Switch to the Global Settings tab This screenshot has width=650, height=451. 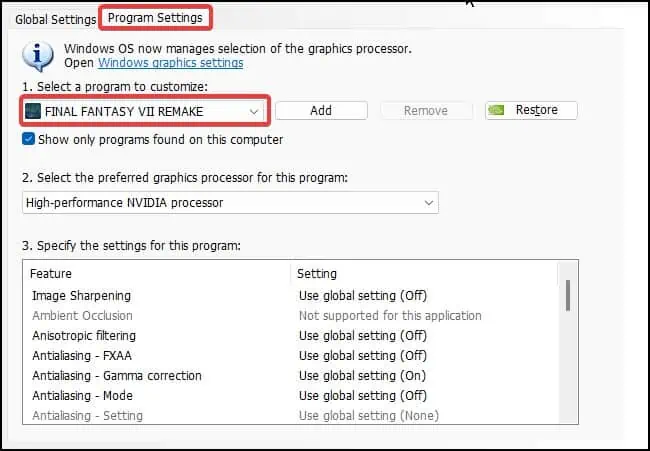pos(55,19)
